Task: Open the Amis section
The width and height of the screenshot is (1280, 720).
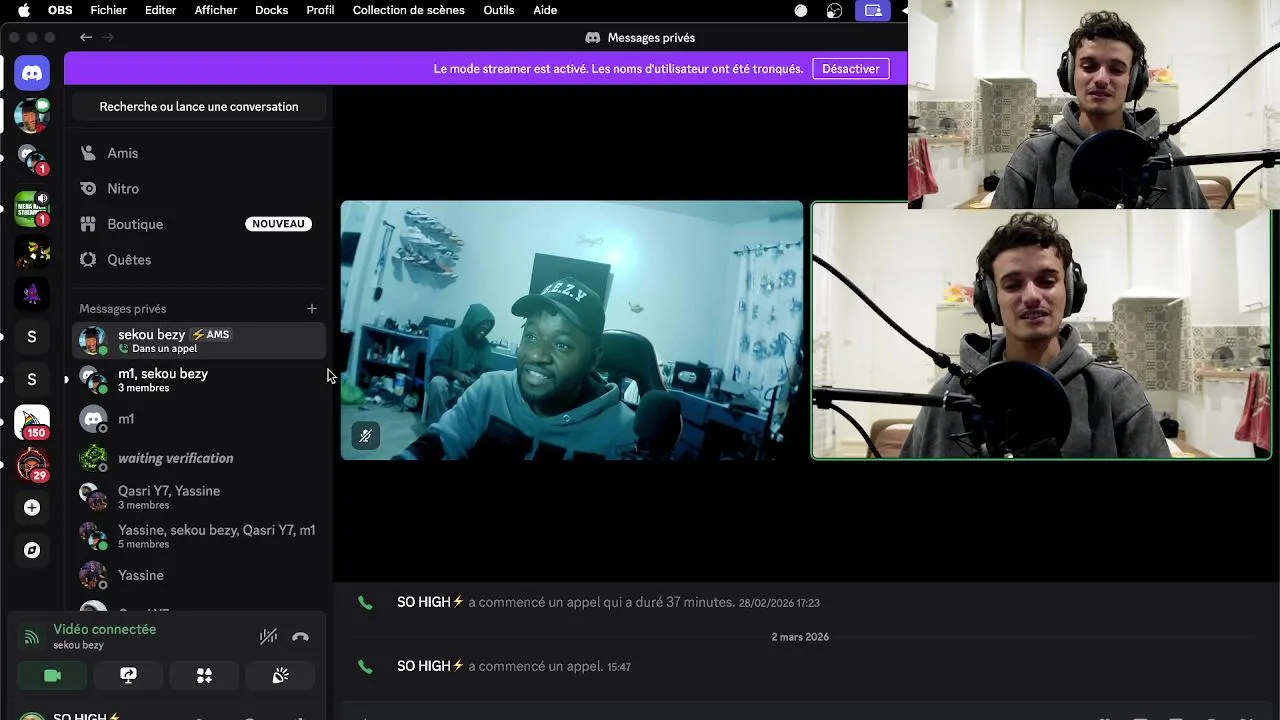Action: pos(199,153)
